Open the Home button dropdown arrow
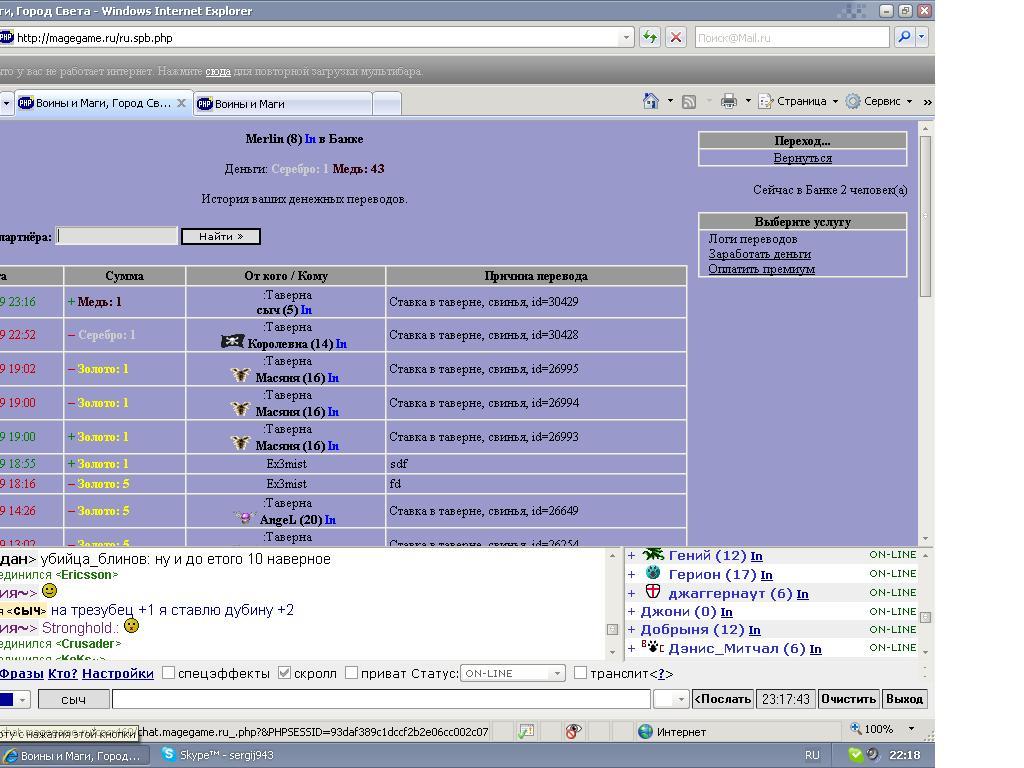This screenshot has width=1024, height=768. tap(670, 101)
